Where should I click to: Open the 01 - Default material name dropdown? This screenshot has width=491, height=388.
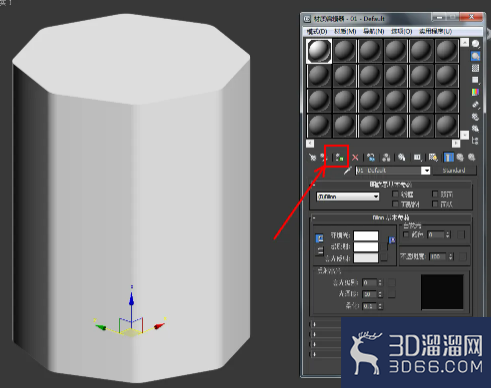426,171
